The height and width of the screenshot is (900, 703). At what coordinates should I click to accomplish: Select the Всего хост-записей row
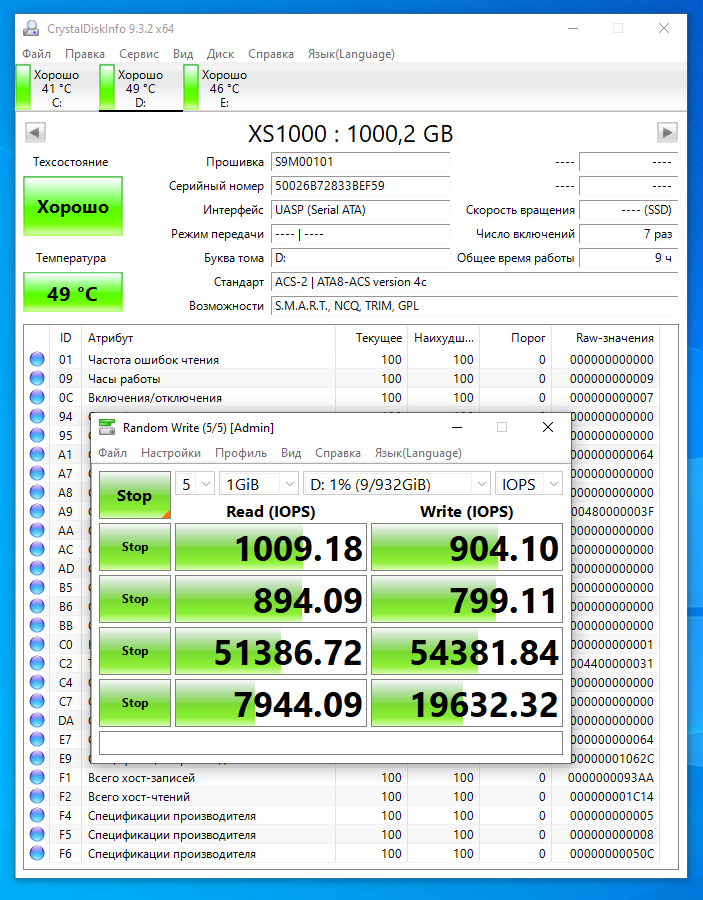click(x=343, y=777)
